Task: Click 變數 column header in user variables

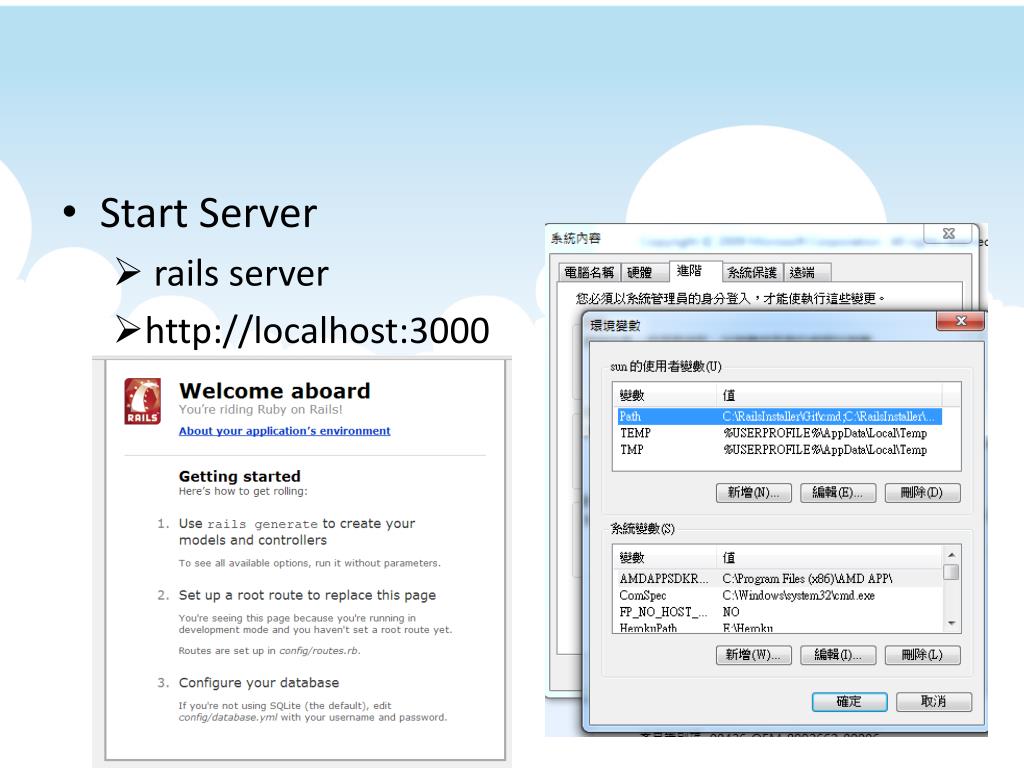Action: (x=665, y=395)
